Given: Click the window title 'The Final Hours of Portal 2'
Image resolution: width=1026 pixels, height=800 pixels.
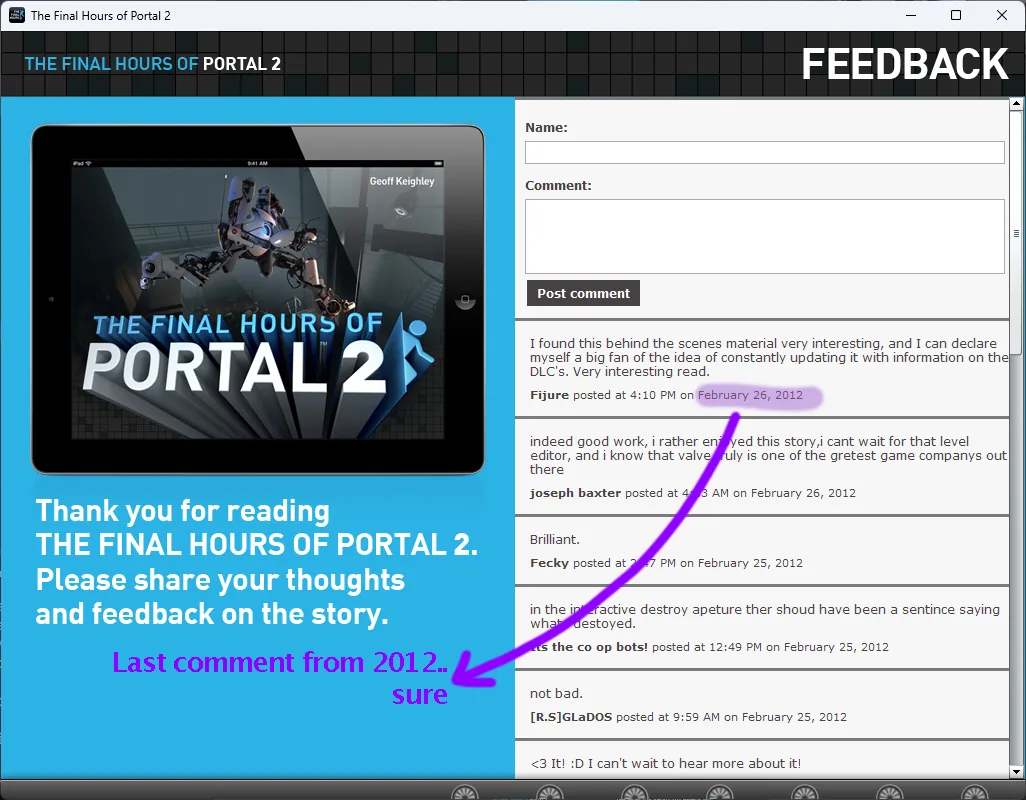Looking at the screenshot, I should [101, 16].
